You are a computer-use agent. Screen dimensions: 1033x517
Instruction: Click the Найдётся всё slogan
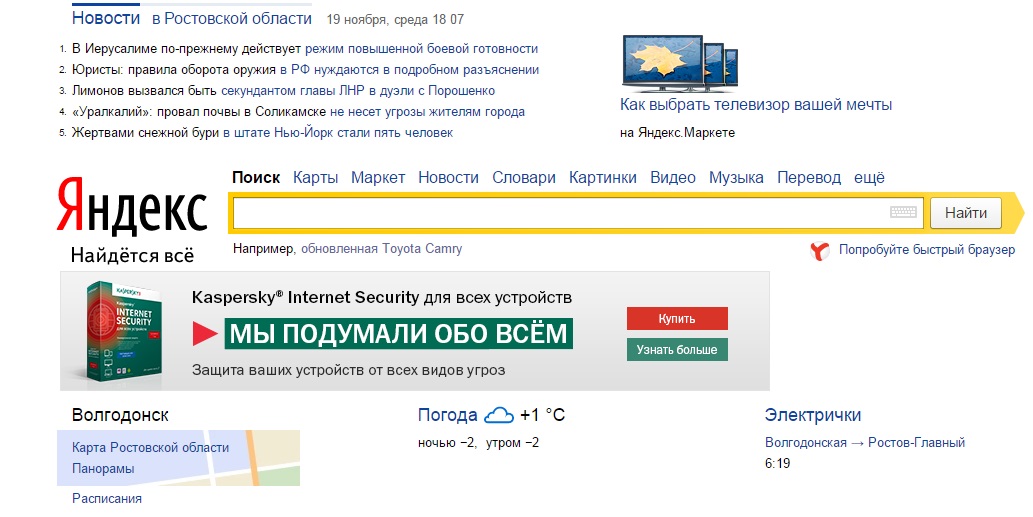(x=132, y=256)
